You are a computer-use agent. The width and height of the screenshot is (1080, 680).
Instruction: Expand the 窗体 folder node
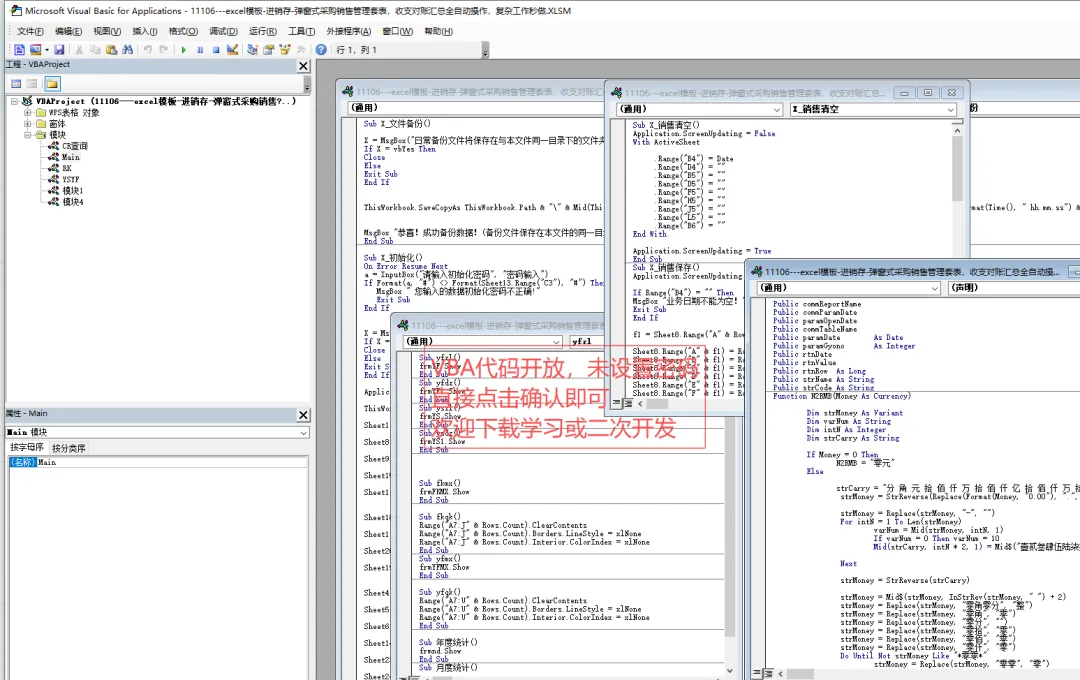coord(28,124)
